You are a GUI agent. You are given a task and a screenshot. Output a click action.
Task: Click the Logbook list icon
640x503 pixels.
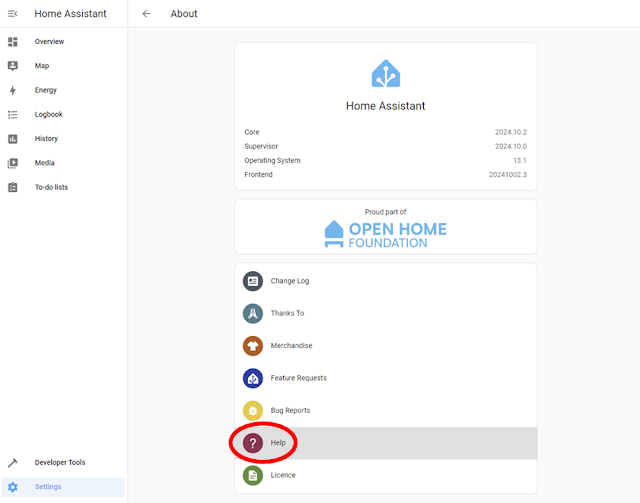(x=13, y=114)
